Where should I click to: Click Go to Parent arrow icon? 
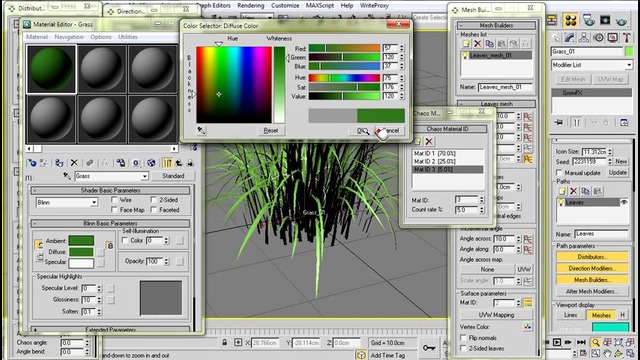(179, 163)
